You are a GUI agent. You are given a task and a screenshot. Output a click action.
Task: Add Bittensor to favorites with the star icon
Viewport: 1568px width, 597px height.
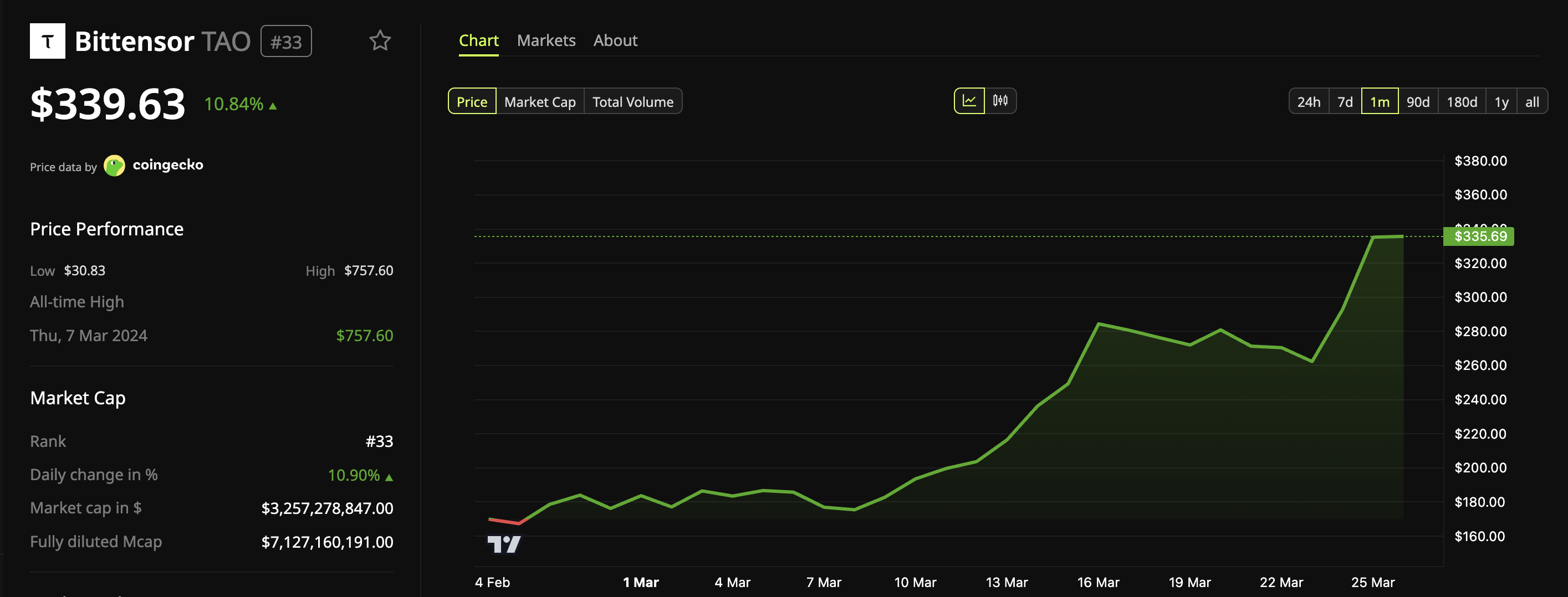pos(380,41)
